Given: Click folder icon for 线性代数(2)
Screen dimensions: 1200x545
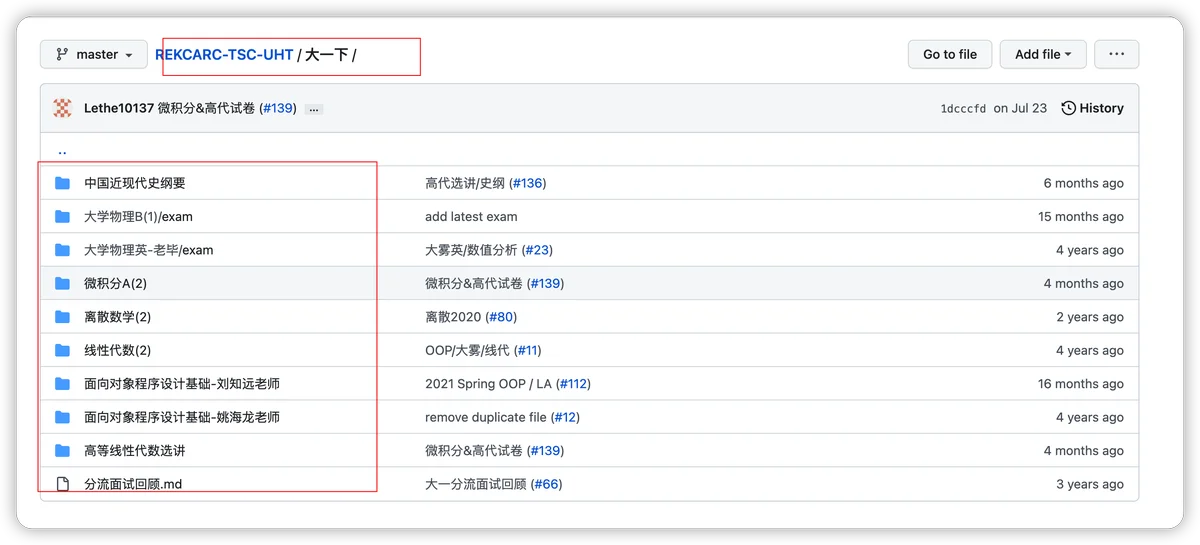Looking at the screenshot, I should (63, 350).
